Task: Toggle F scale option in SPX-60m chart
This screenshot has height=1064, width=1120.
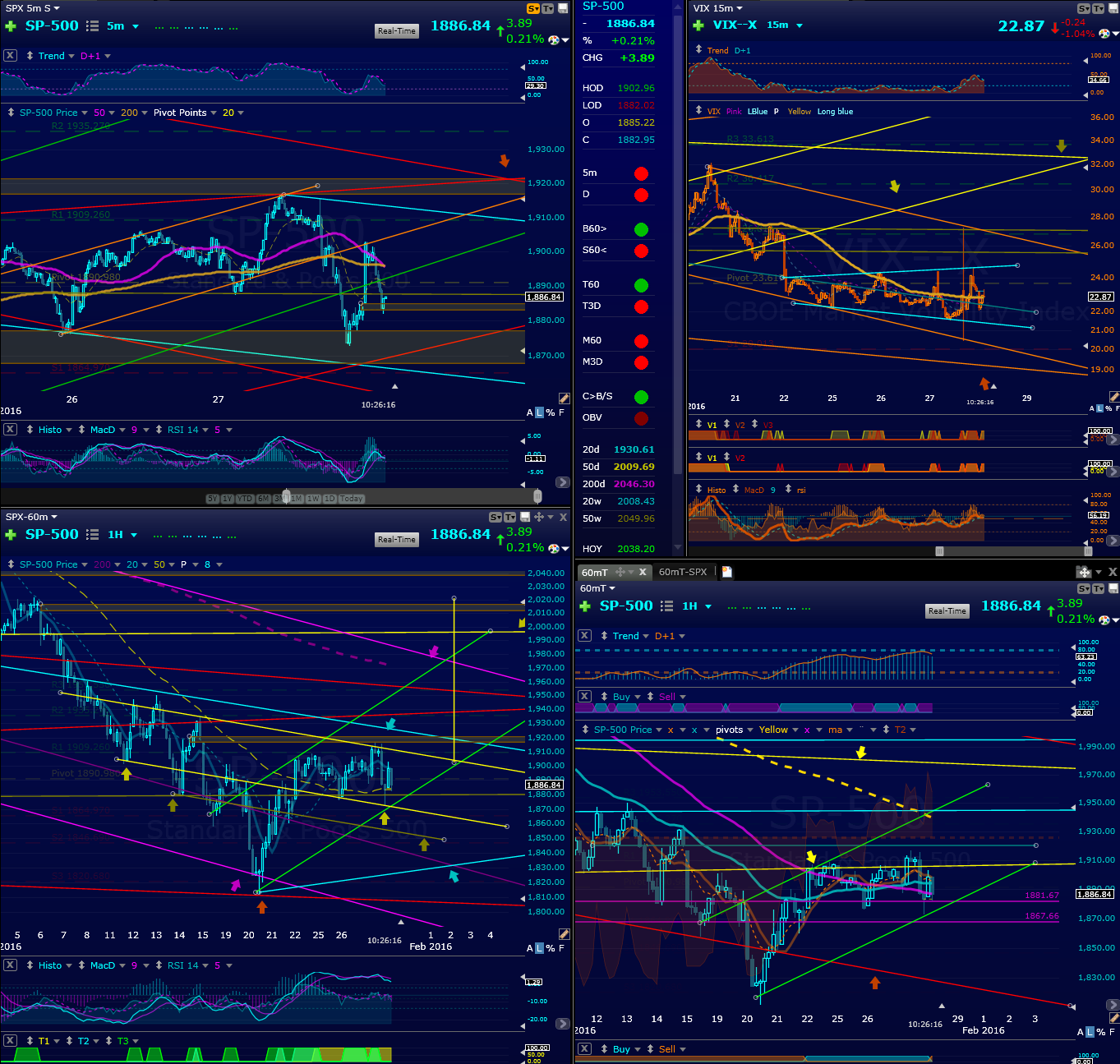Action: (561, 948)
